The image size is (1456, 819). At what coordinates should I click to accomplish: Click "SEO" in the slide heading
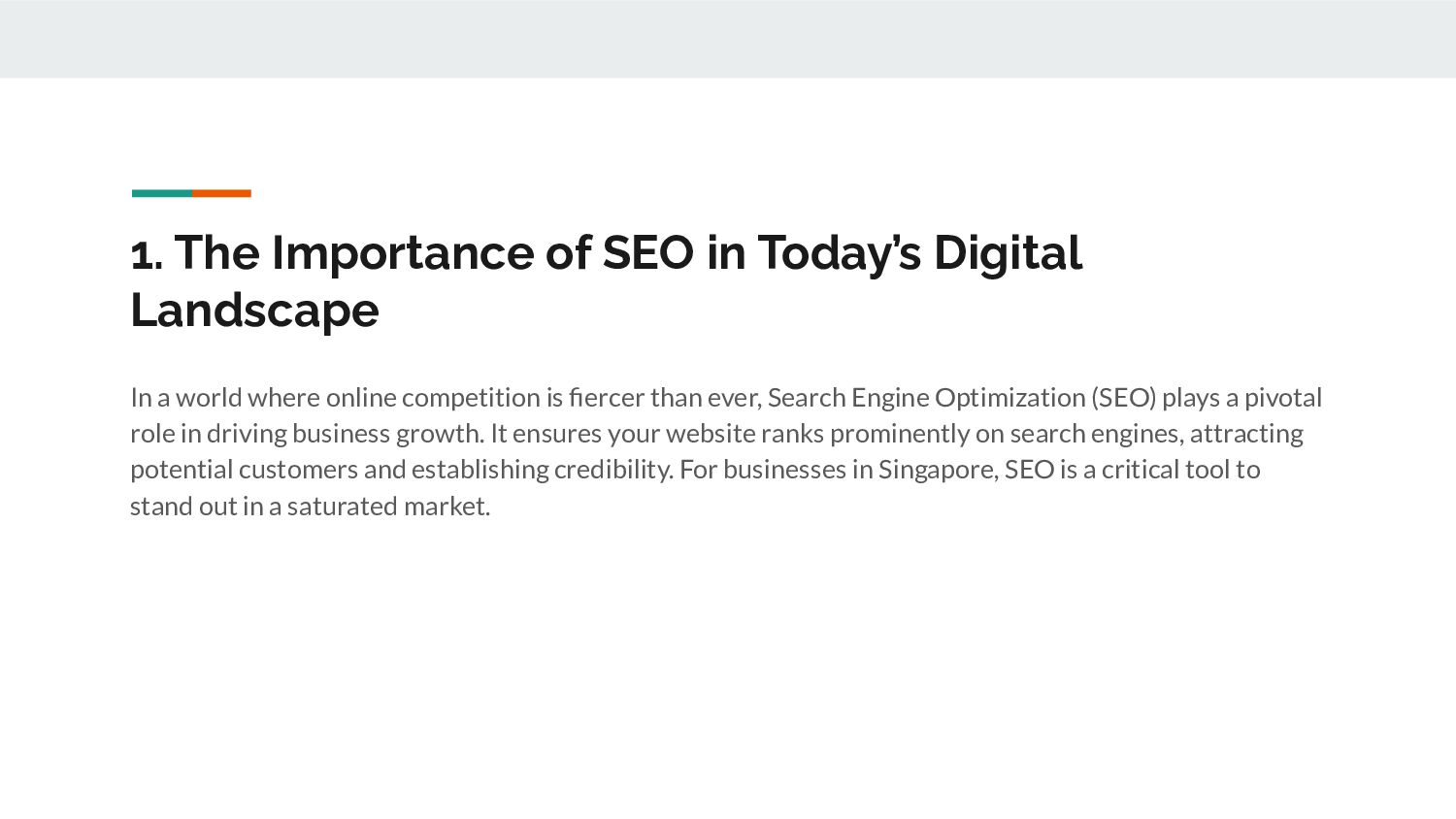pyautogui.click(x=647, y=253)
